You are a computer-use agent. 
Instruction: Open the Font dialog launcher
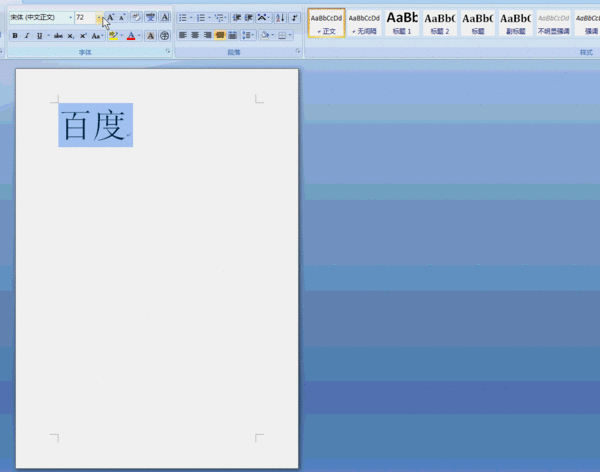pyautogui.click(x=167, y=51)
